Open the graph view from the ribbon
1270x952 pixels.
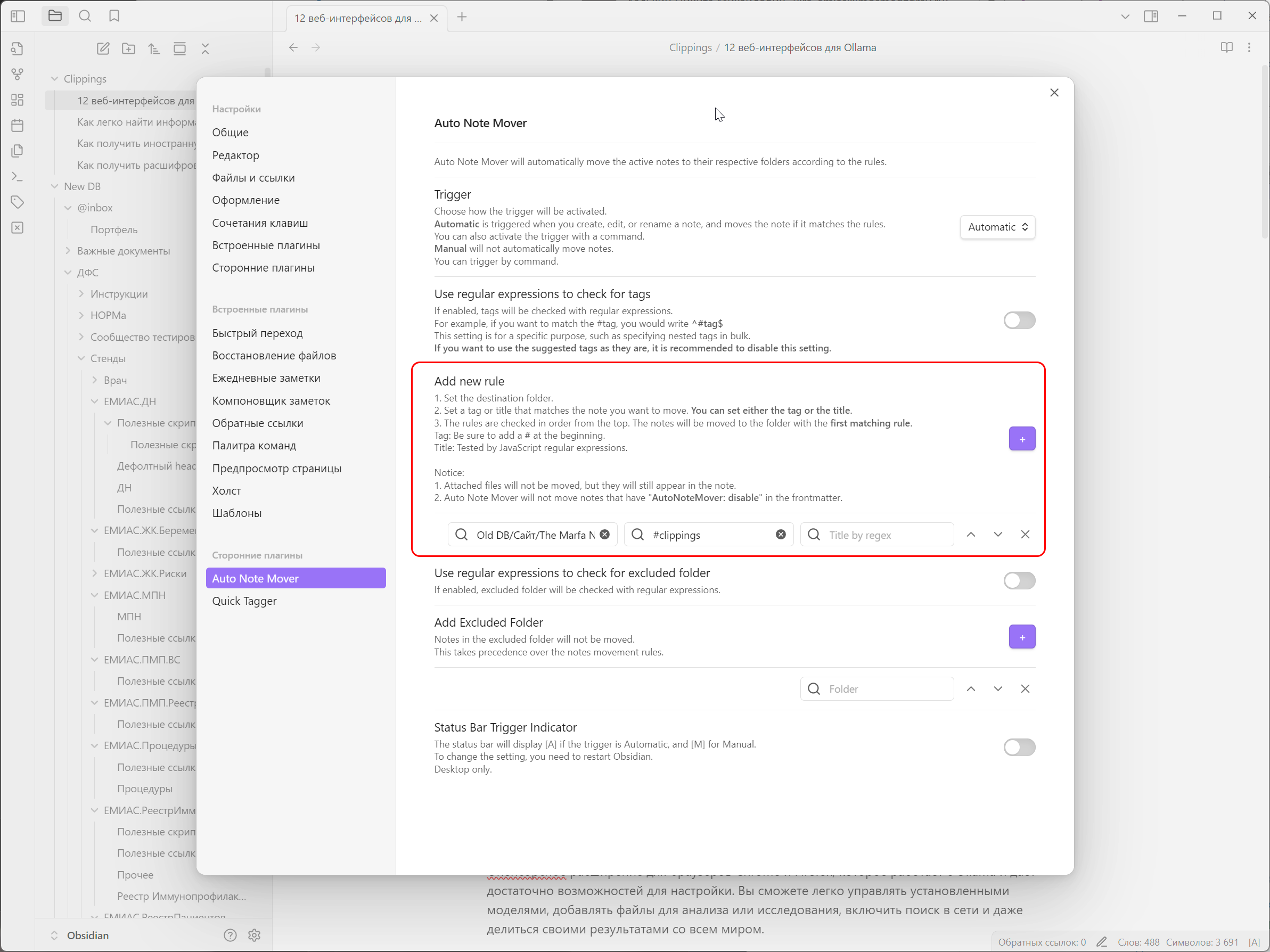point(17,74)
